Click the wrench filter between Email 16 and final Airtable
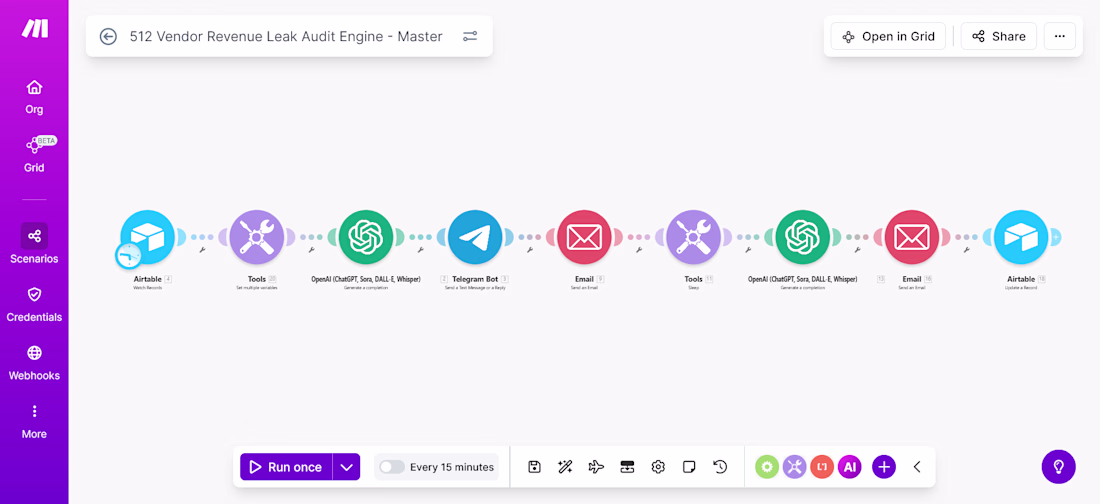 [966, 249]
